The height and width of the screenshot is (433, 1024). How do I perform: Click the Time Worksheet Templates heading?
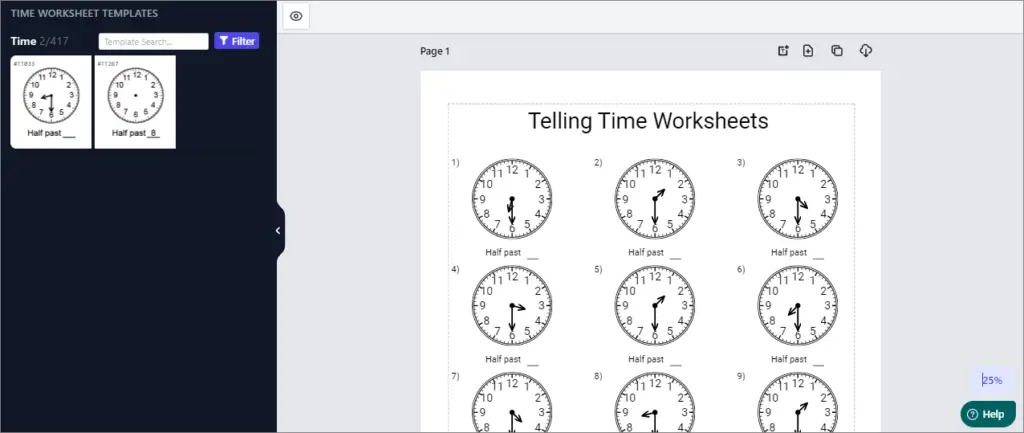[84, 13]
